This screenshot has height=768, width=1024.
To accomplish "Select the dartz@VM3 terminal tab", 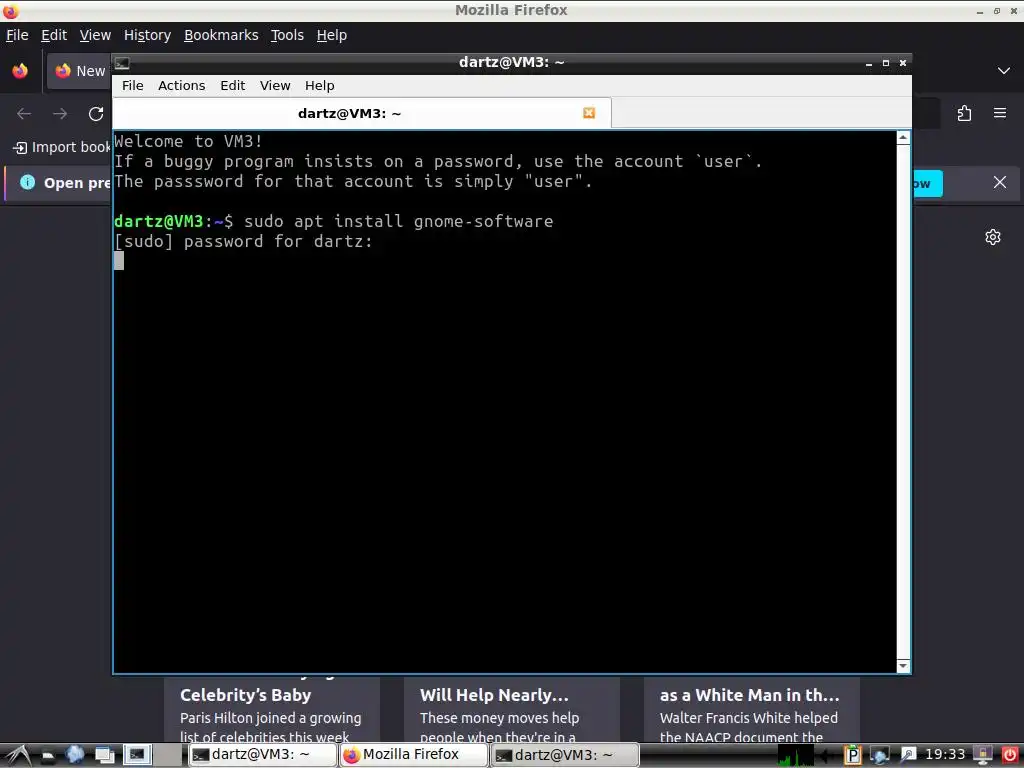I will pyautogui.click(x=362, y=114).
